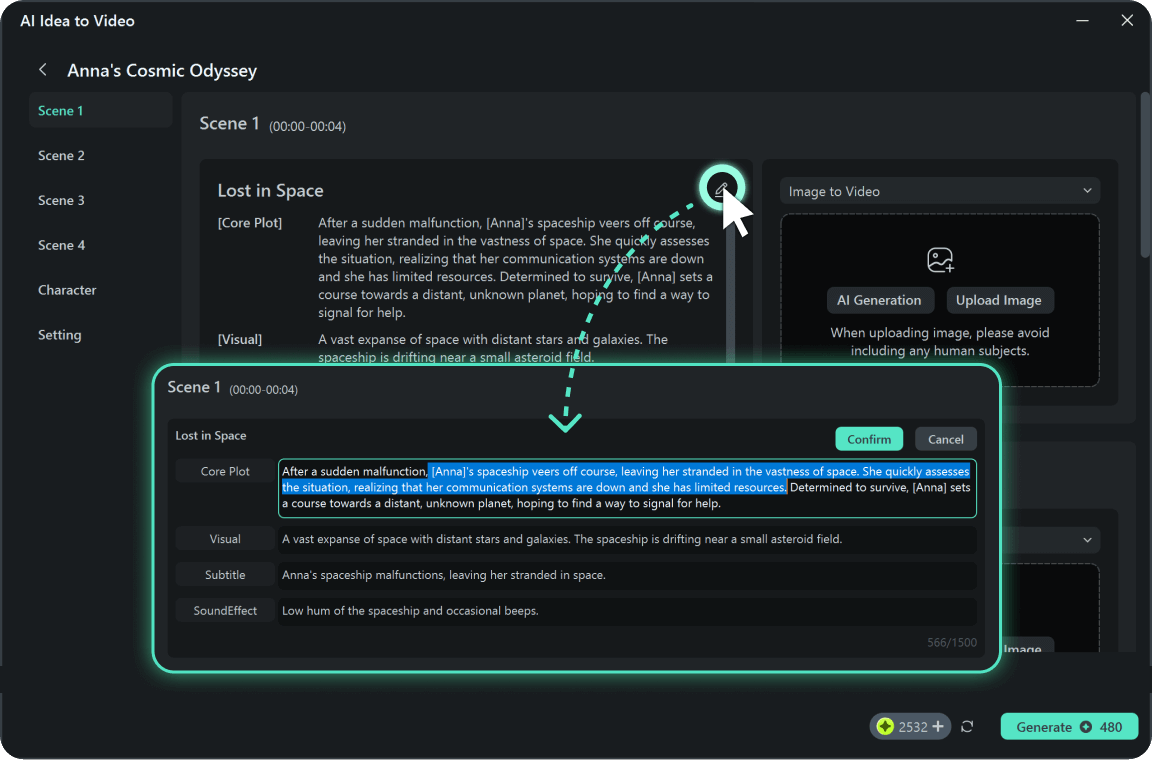Select the Scene 4 tab

[x=61, y=245]
